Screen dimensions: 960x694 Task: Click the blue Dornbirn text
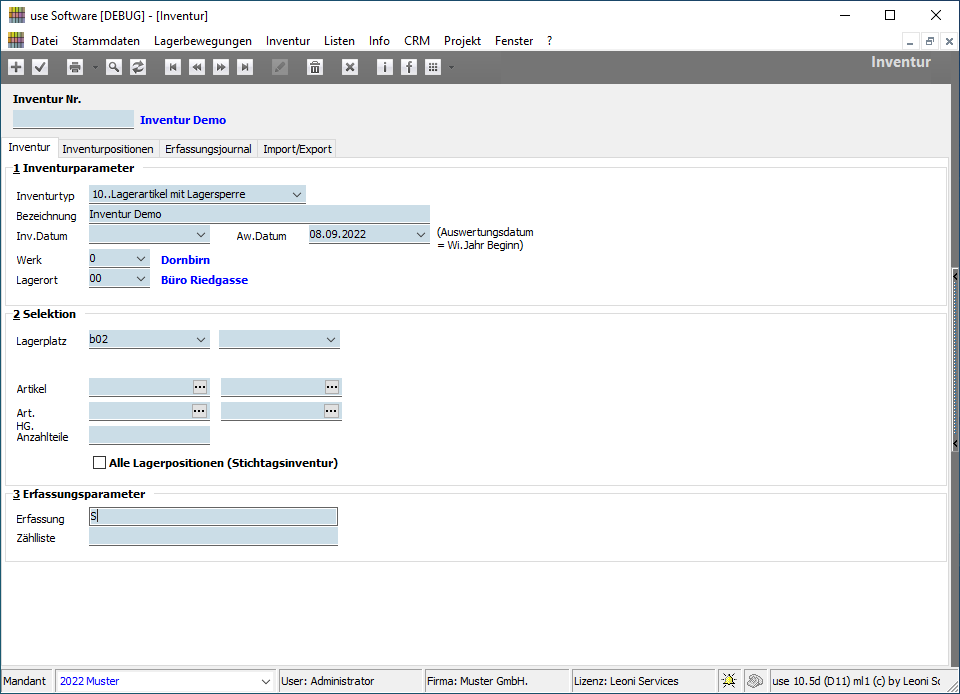point(186,260)
